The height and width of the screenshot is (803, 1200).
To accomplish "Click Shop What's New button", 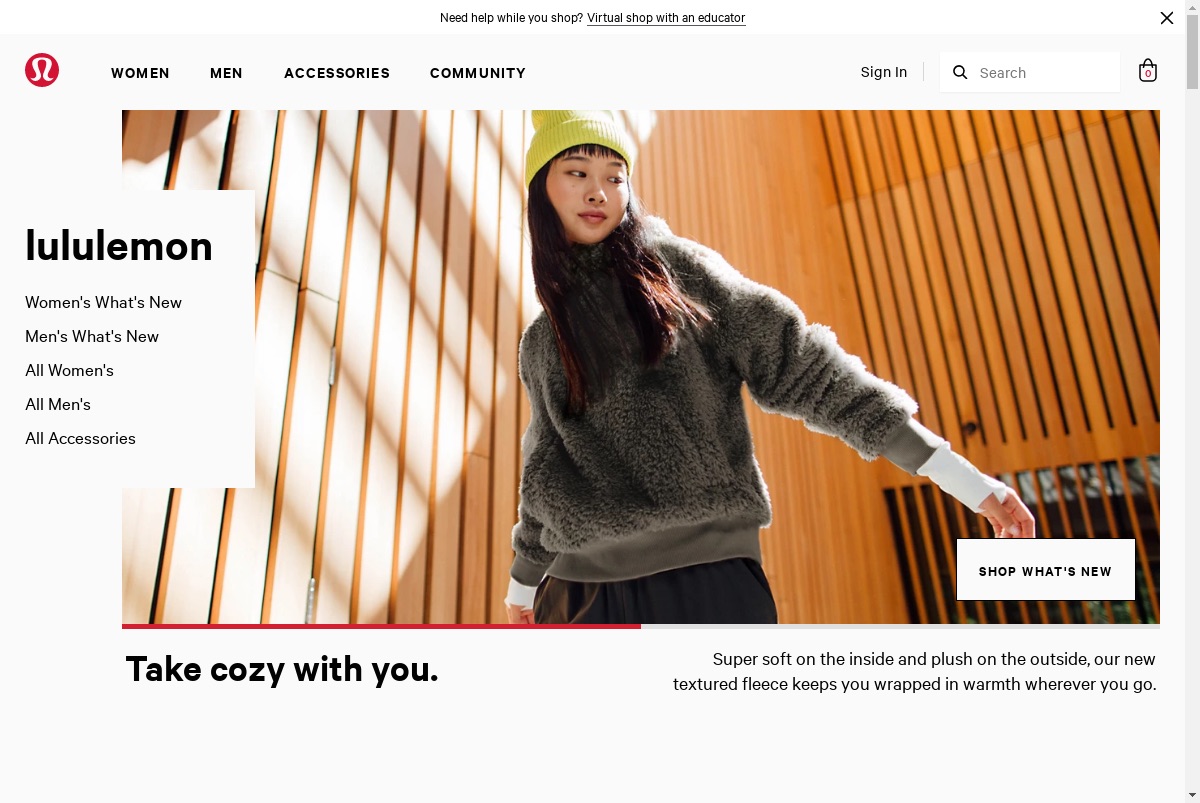I will coord(1046,570).
